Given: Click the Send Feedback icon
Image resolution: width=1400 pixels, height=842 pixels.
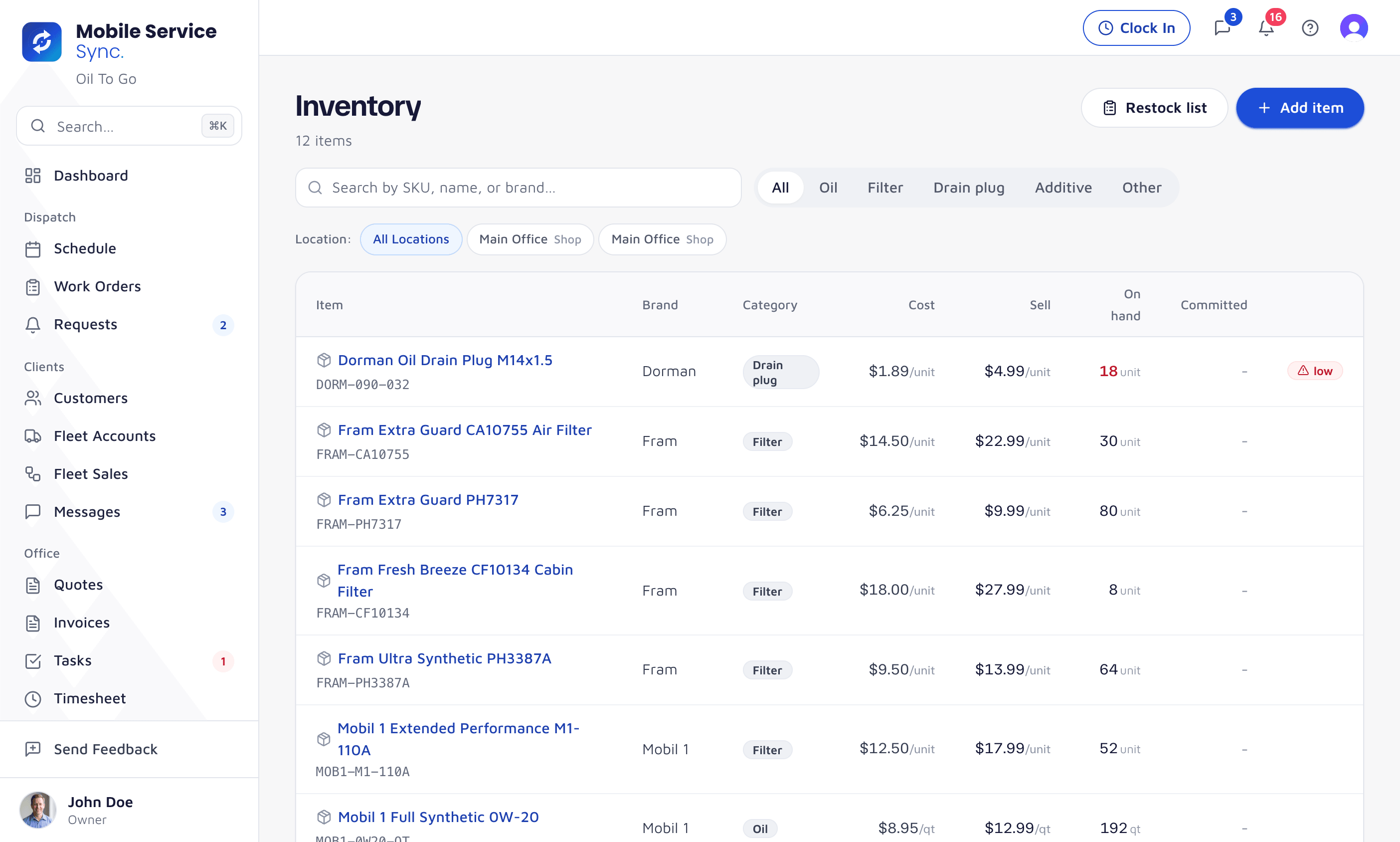Looking at the screenshot, I should coord(33,749).
